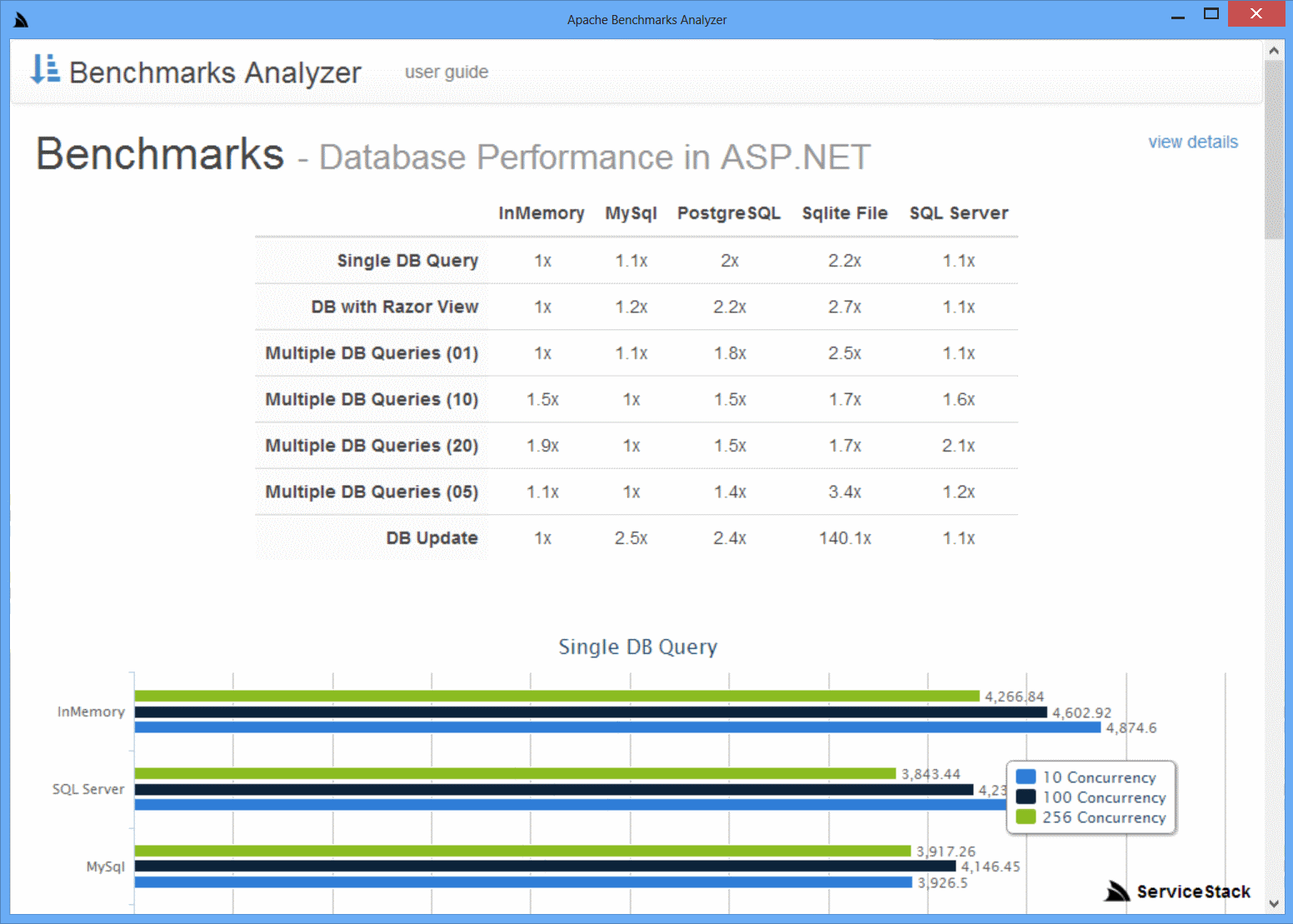Select the SQL Server column header
Viewport: 1293px width, 924px height.
[x=959, y=213]
